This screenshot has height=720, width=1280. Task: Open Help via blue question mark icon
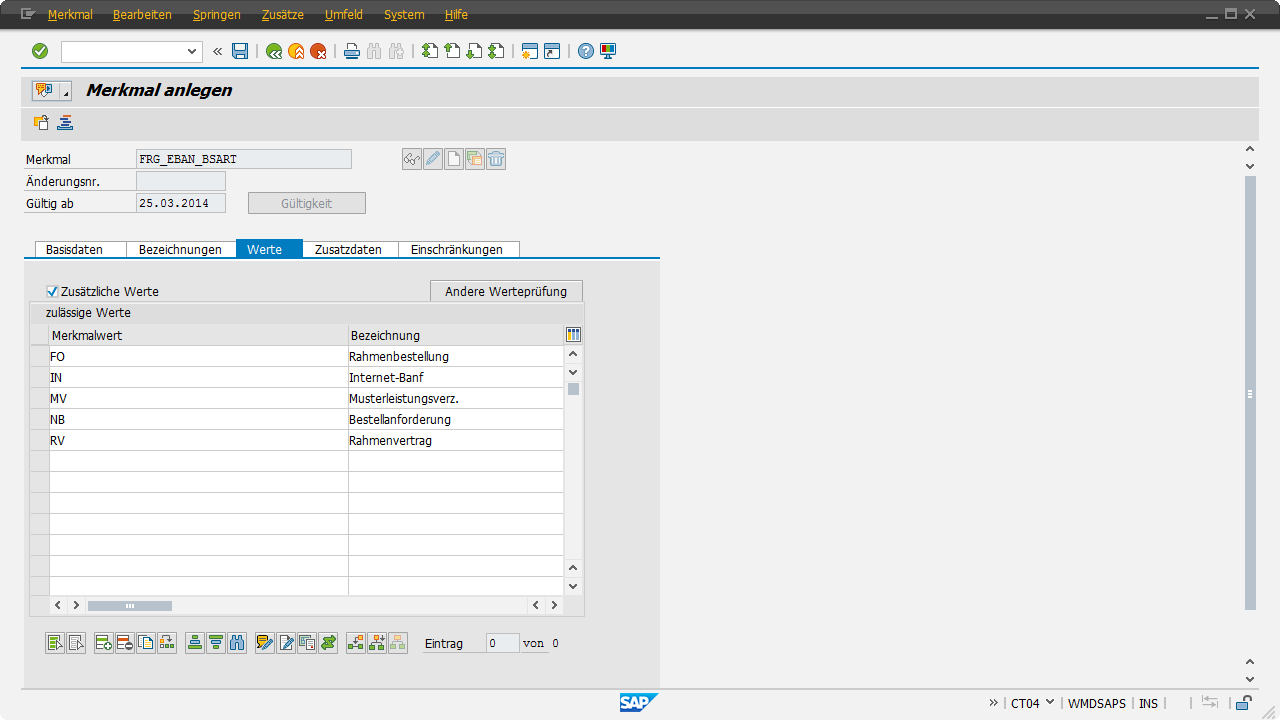(586, 51)
